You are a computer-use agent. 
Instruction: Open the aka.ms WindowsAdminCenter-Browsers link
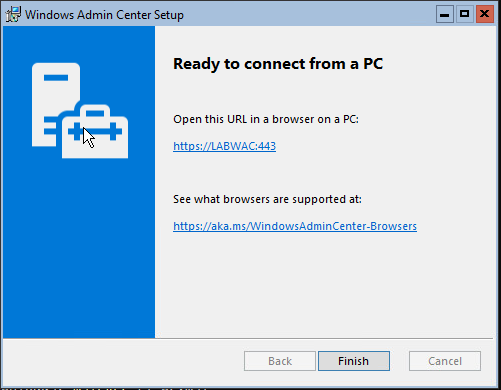(295, 226)
